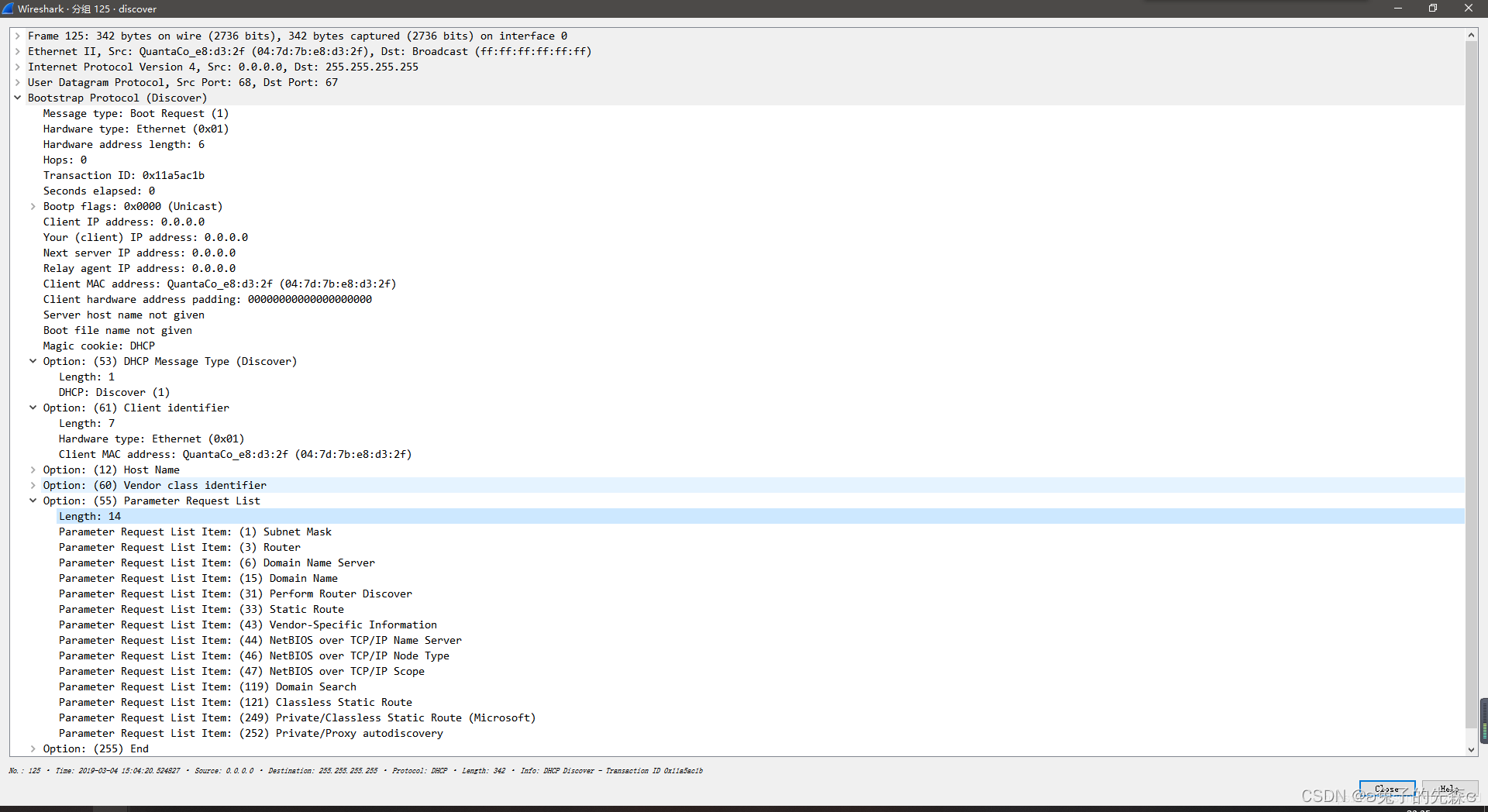Select Item (15) Domain Name
This screenshot has width=1488, height=812.
click(x=198, y=578)
